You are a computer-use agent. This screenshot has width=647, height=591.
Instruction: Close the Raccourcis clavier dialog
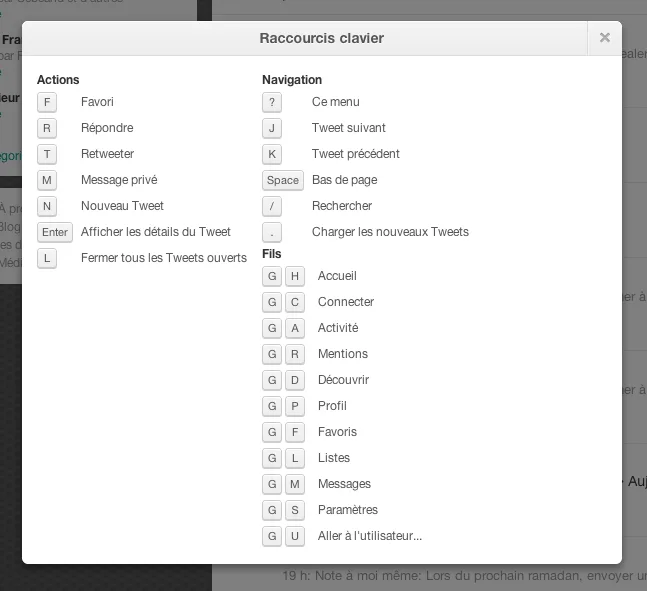[x=604, y=38]
